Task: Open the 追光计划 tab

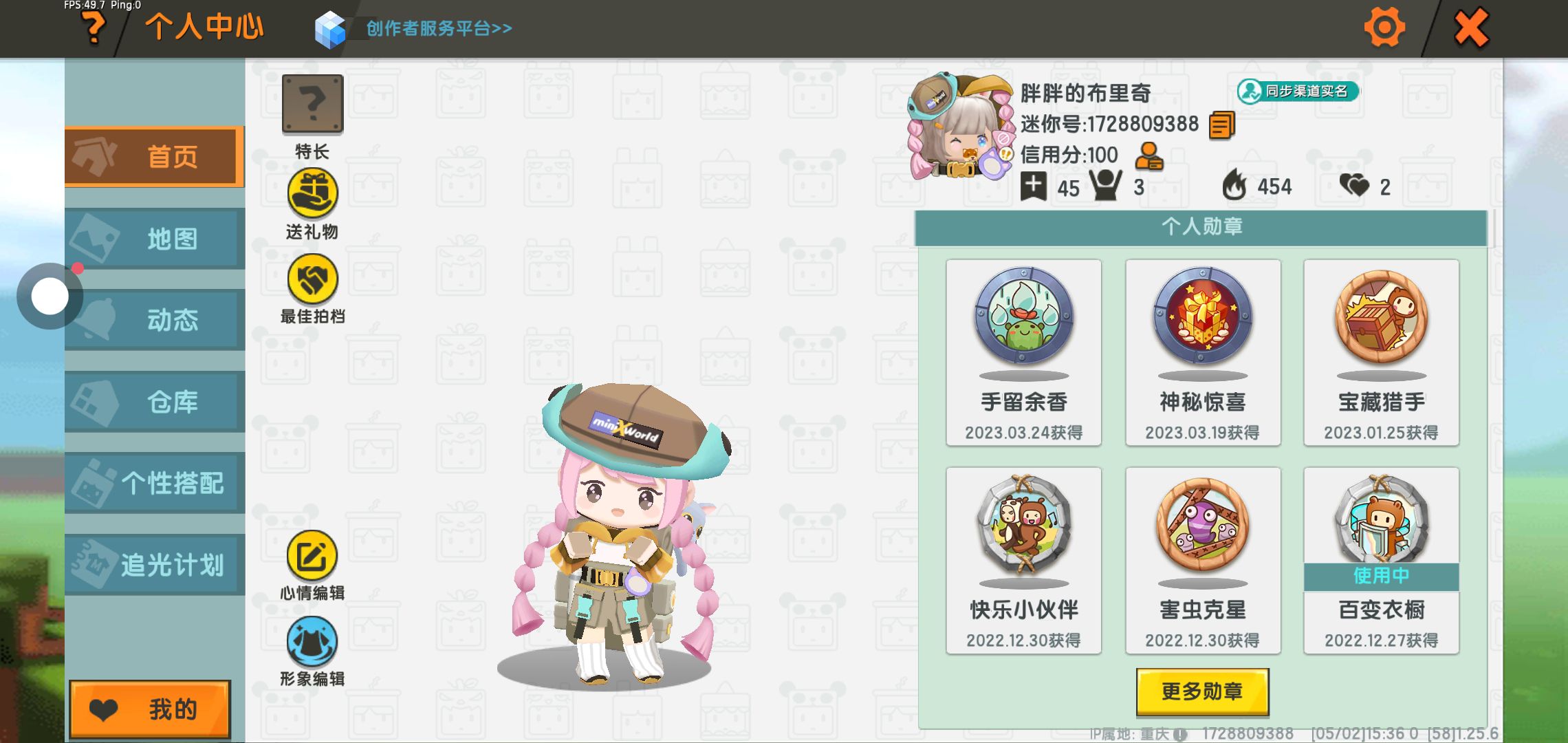Action: pyautogui.click(x=155, y=565)
